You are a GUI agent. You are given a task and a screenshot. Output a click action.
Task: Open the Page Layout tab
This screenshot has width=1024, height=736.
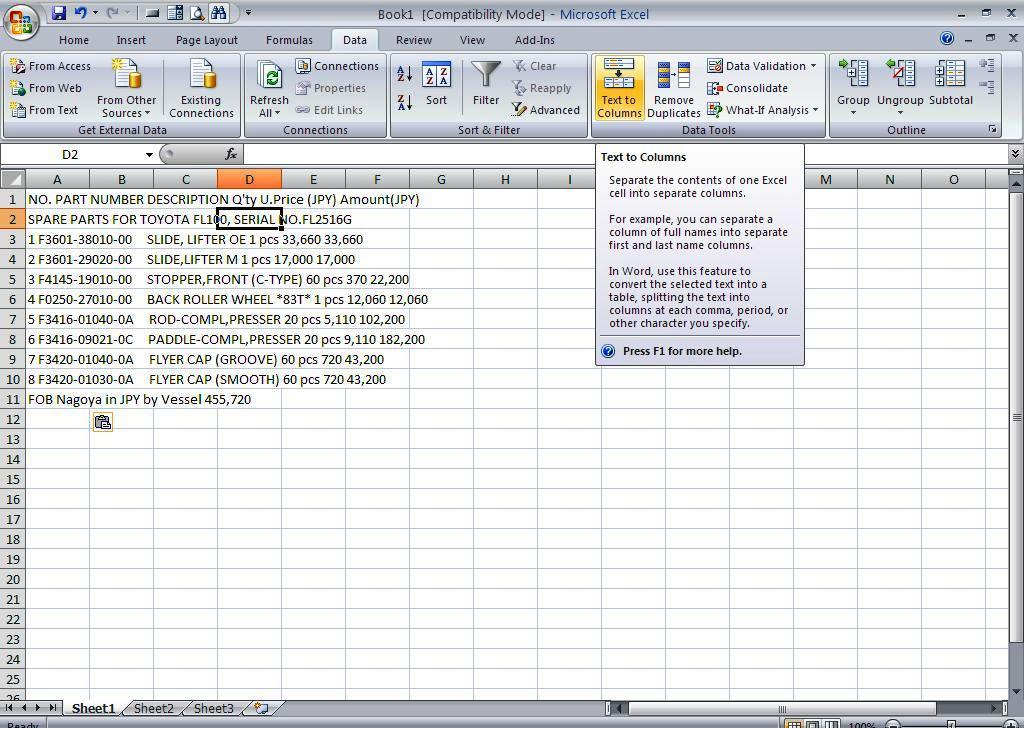pos(206,40)
